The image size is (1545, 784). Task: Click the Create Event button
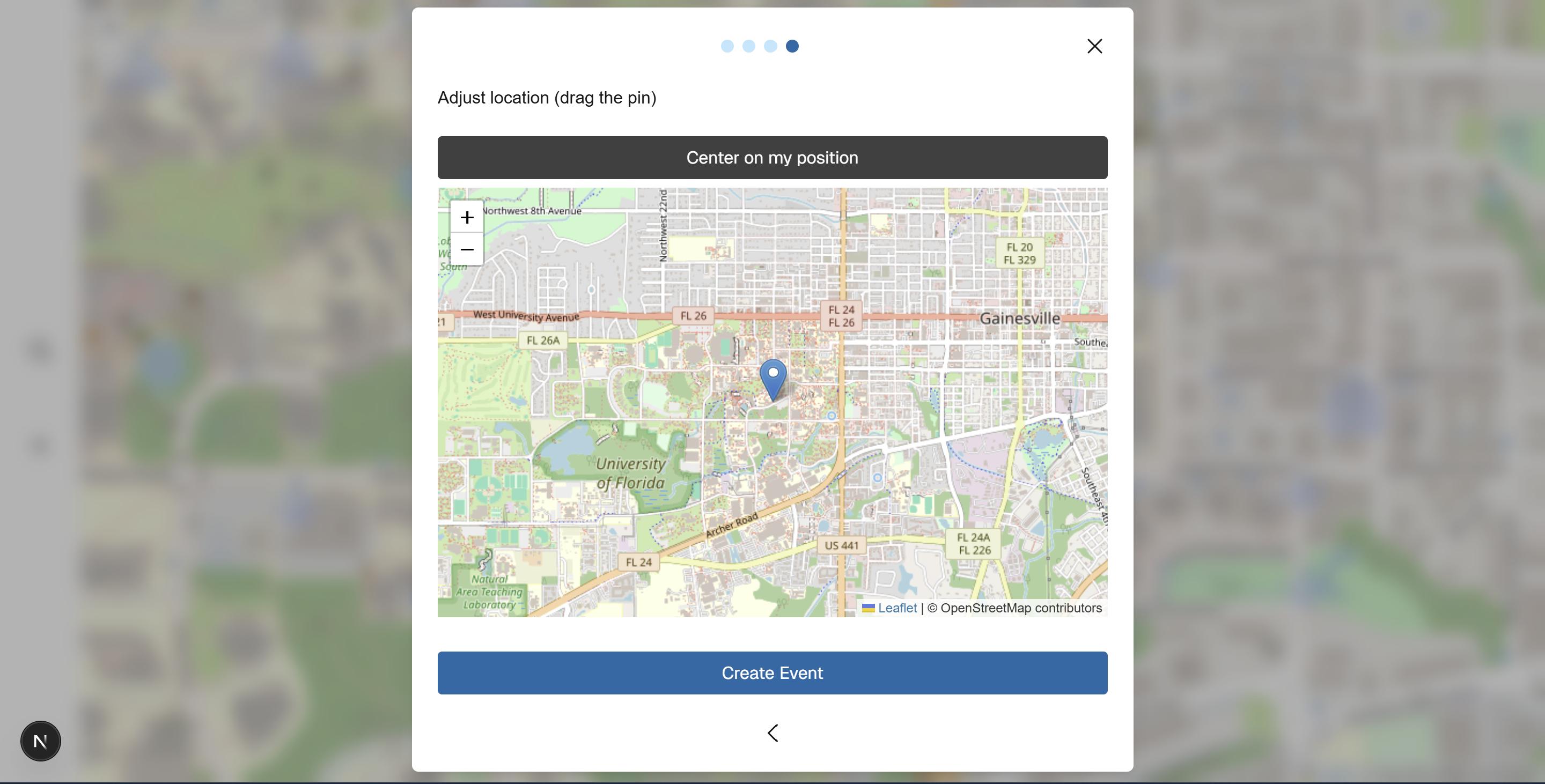(x=772, y=672)
